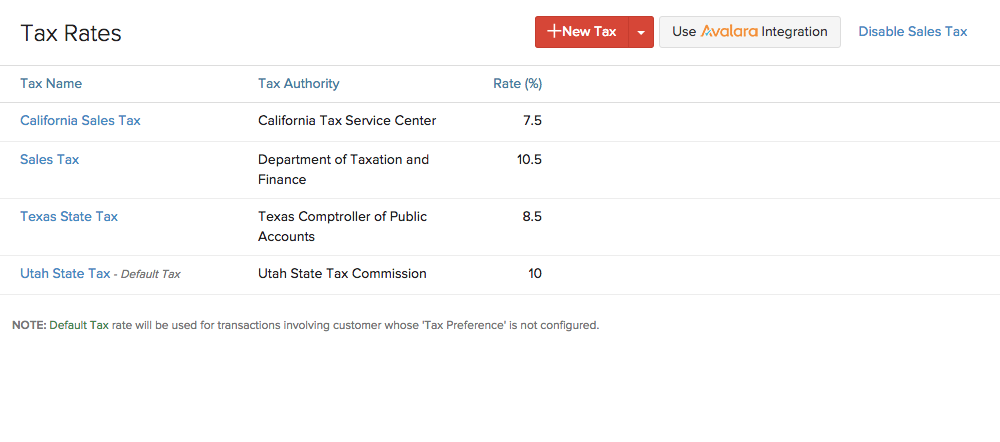Click the Tax Authority column header
Screen dimensions: 1000x442
click(x=298, y=84)
